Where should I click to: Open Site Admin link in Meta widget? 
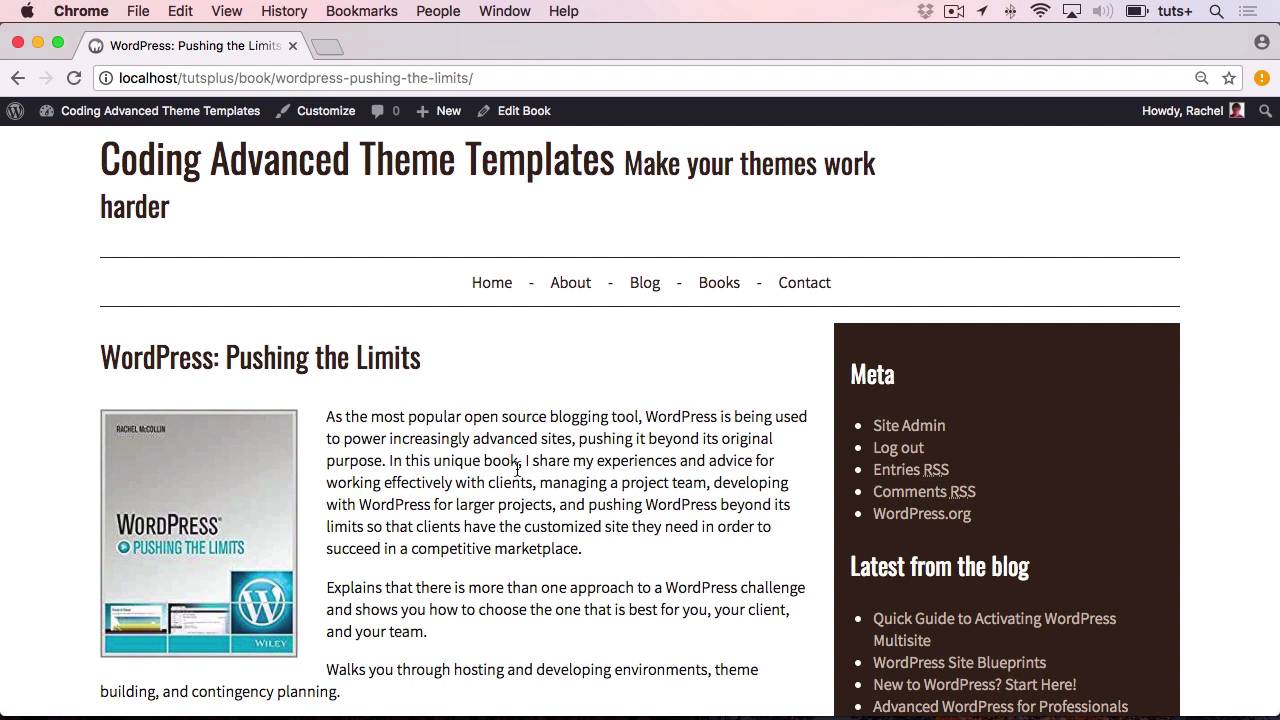(909, 426)
